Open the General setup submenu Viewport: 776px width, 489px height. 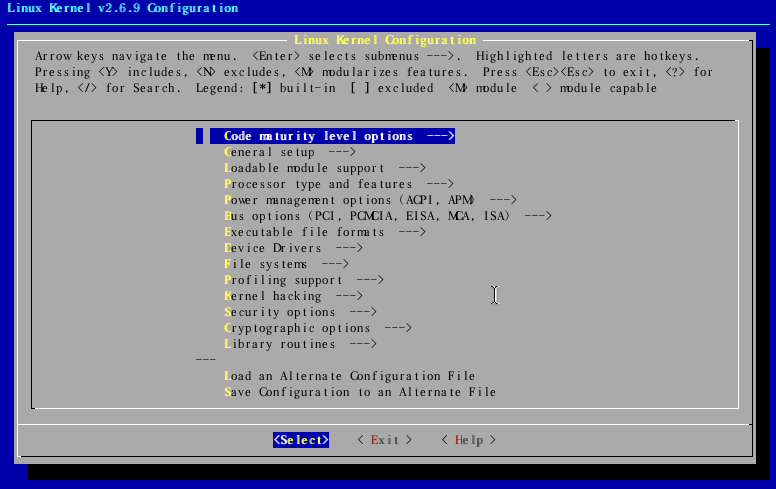pos(290,152)
